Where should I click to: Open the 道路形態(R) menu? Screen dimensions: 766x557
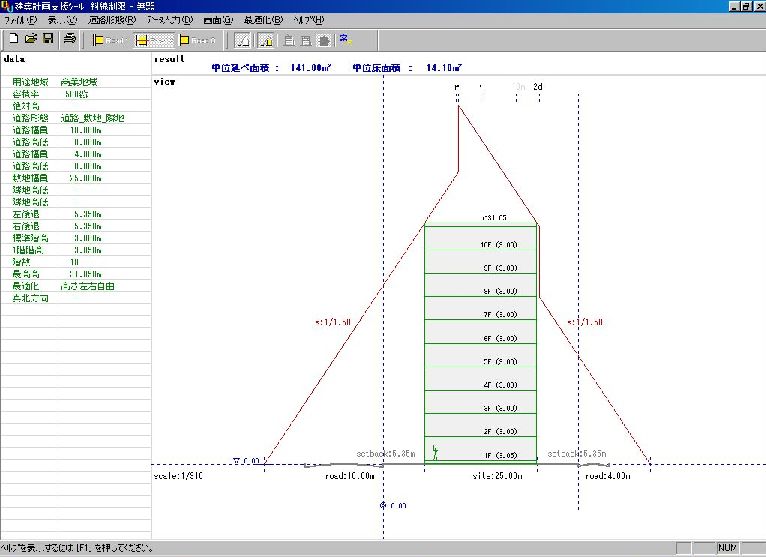pos(112,20)
